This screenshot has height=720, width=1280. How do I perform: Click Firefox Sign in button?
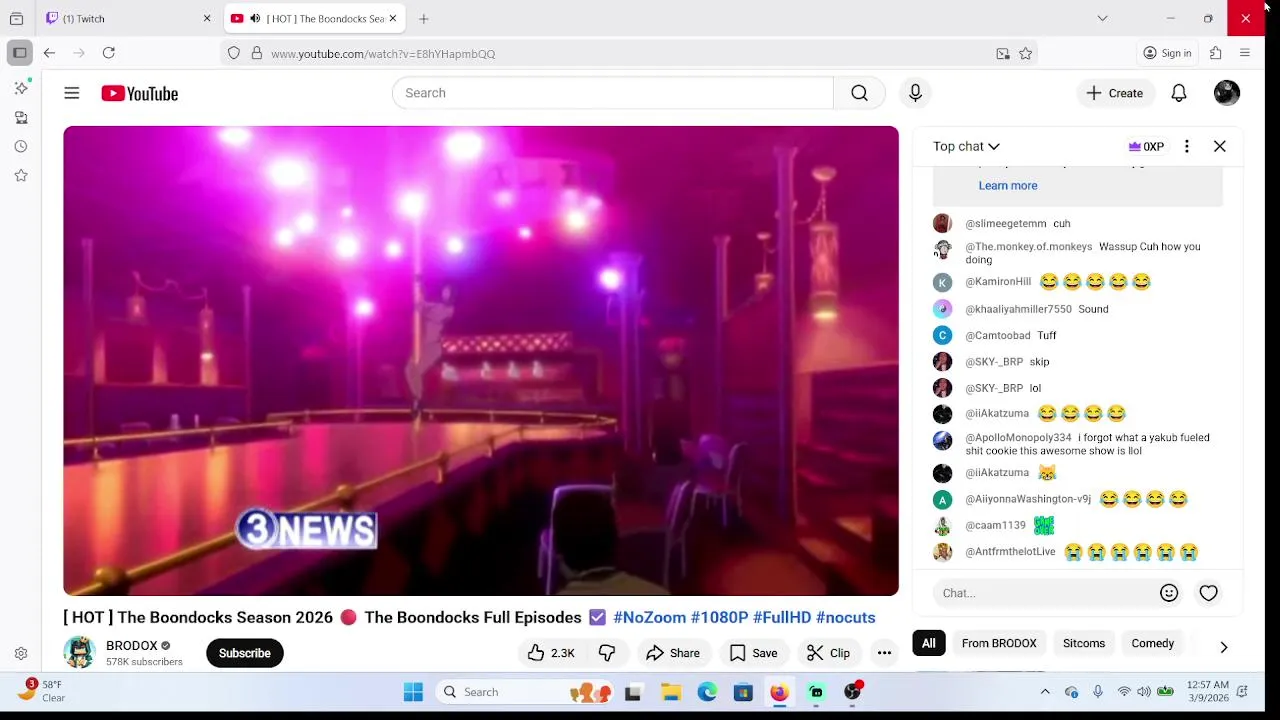tap(1167, 53)
